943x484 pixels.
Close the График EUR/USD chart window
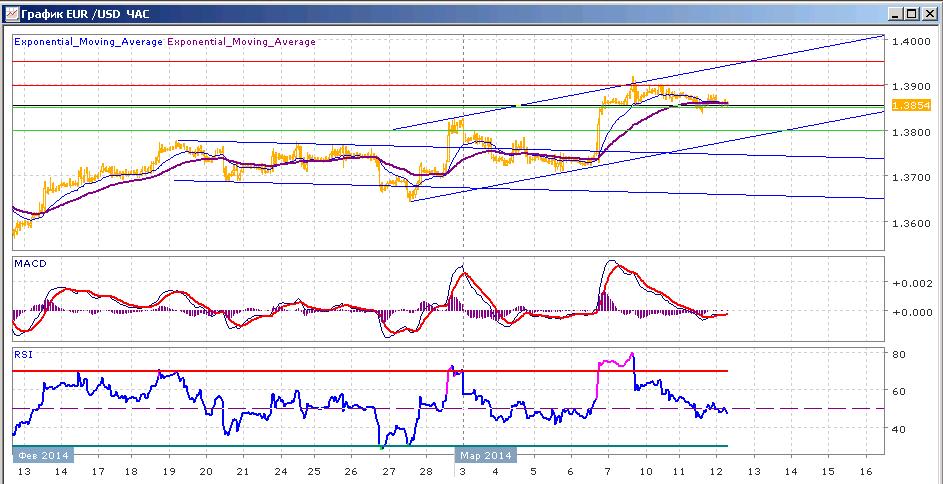928,13
